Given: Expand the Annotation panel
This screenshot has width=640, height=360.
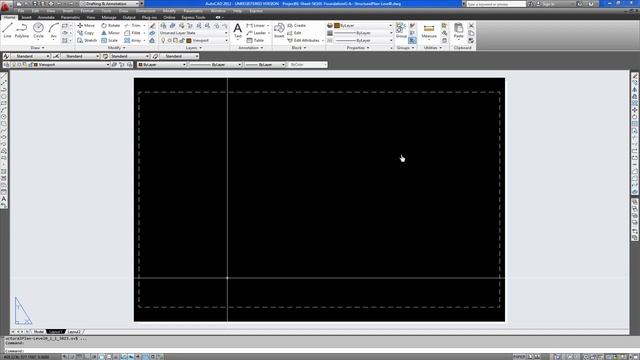Looking at the screenshot, I should click(x=250, y=48).
